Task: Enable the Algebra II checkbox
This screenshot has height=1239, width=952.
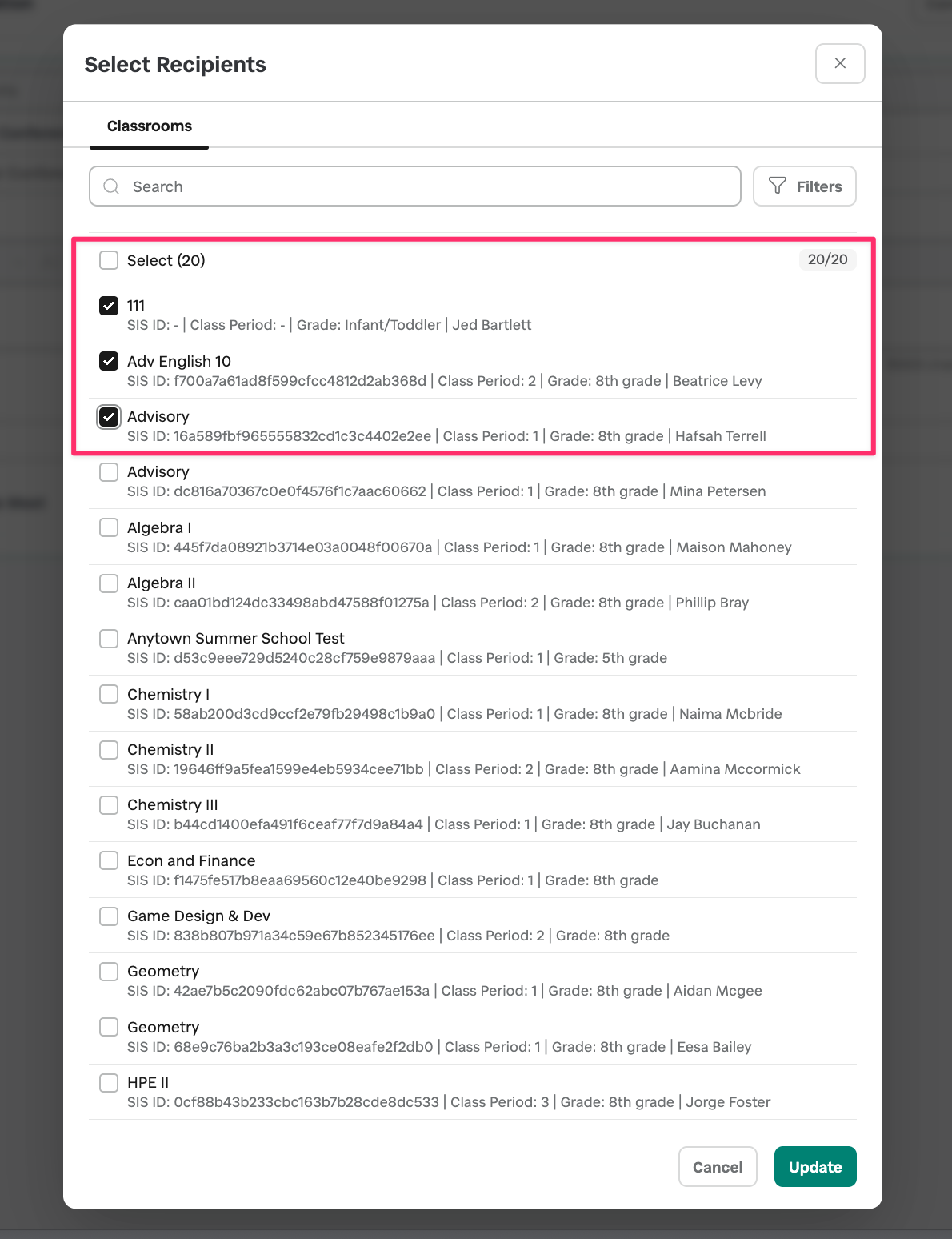Action: point(109,583)
